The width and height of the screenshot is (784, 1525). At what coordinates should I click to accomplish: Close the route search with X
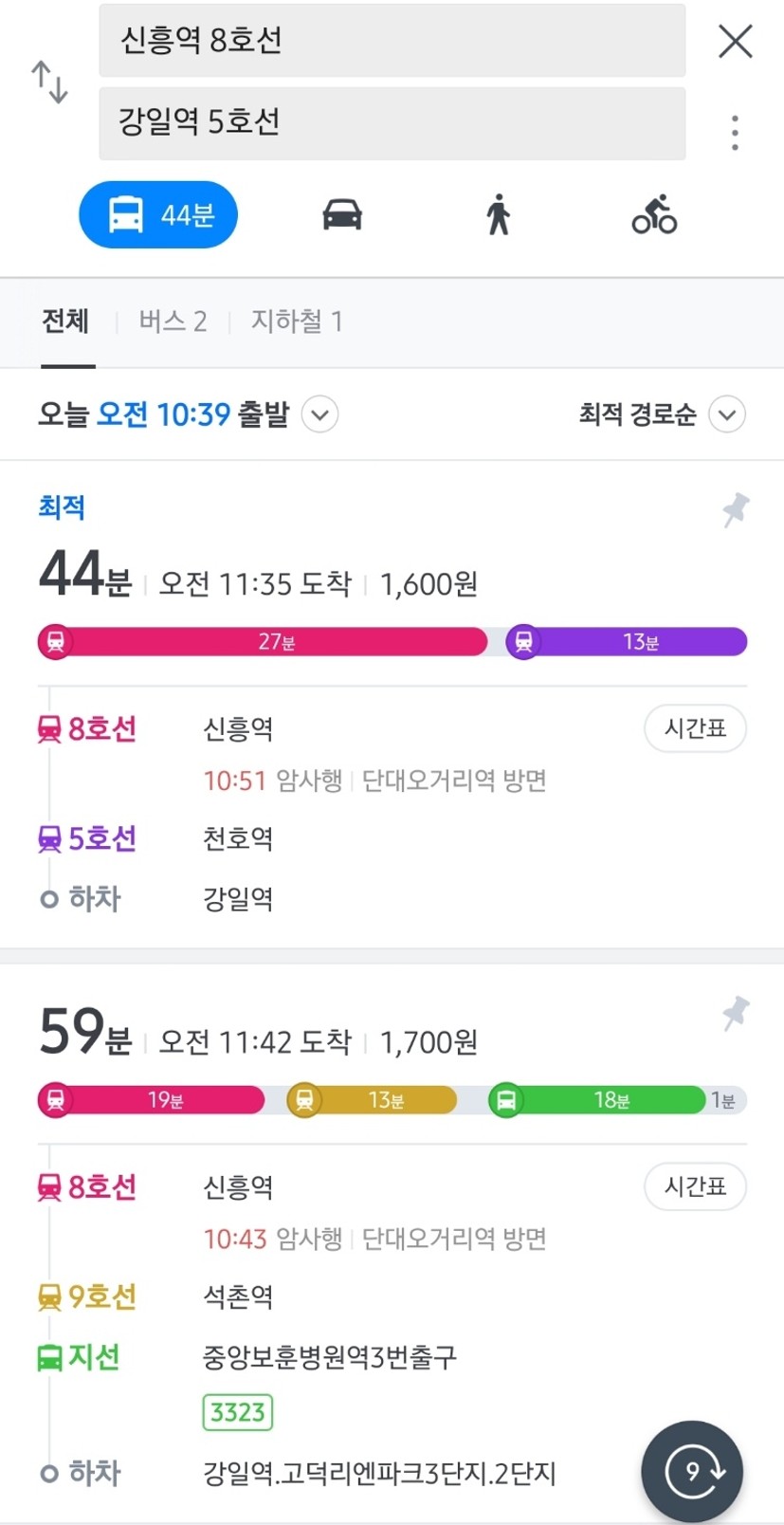click(735, 42)
